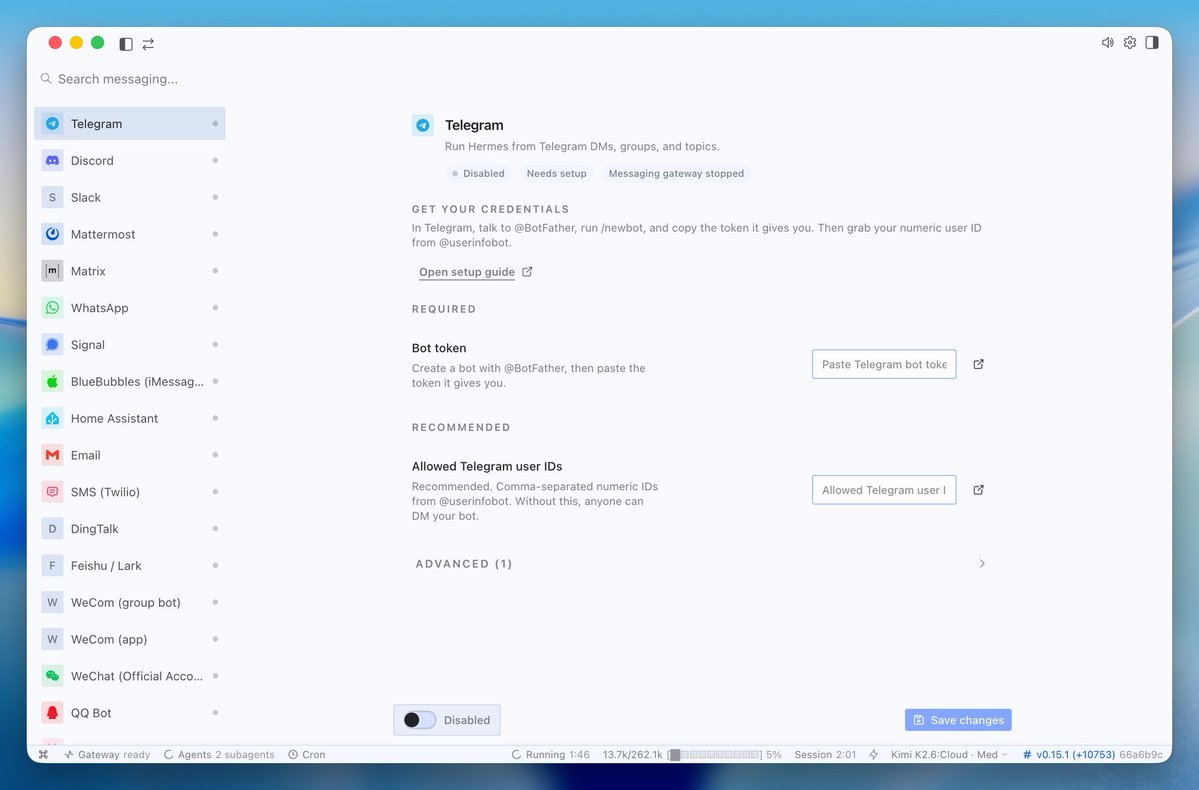The image size is (1199, 790).
Task: Open setup guide link
Action: click(475, 272)
